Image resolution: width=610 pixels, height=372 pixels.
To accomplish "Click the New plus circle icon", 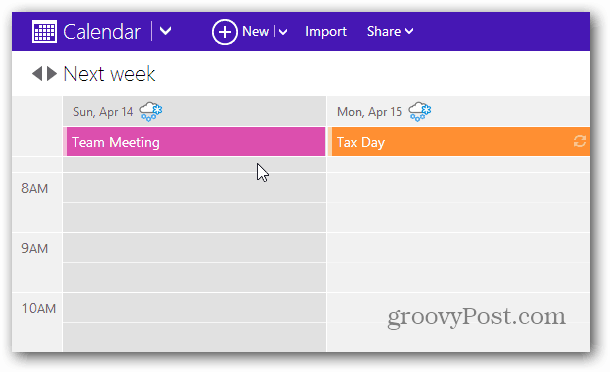I will point(225,32).
